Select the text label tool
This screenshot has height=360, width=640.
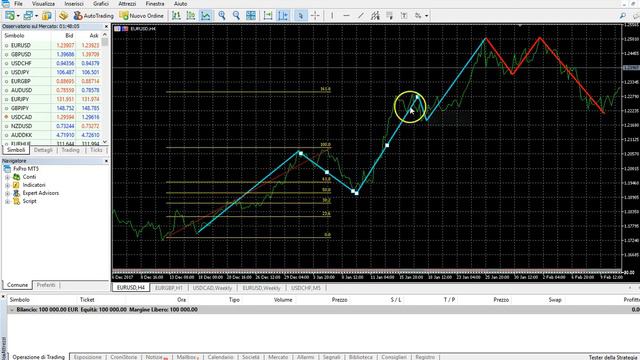(x=404, y=16)
